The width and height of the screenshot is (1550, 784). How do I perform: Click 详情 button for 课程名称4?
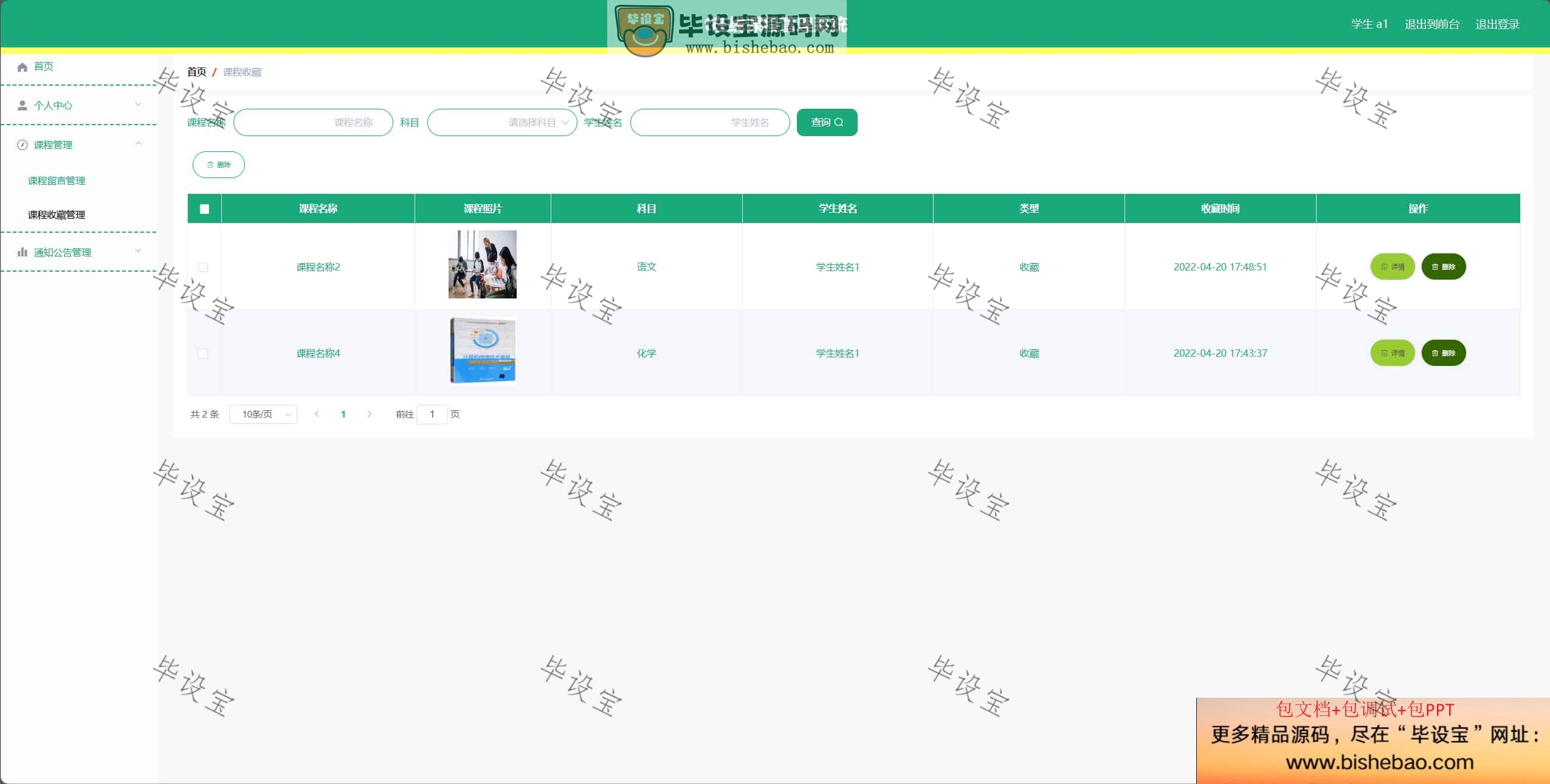point(1393,353)
